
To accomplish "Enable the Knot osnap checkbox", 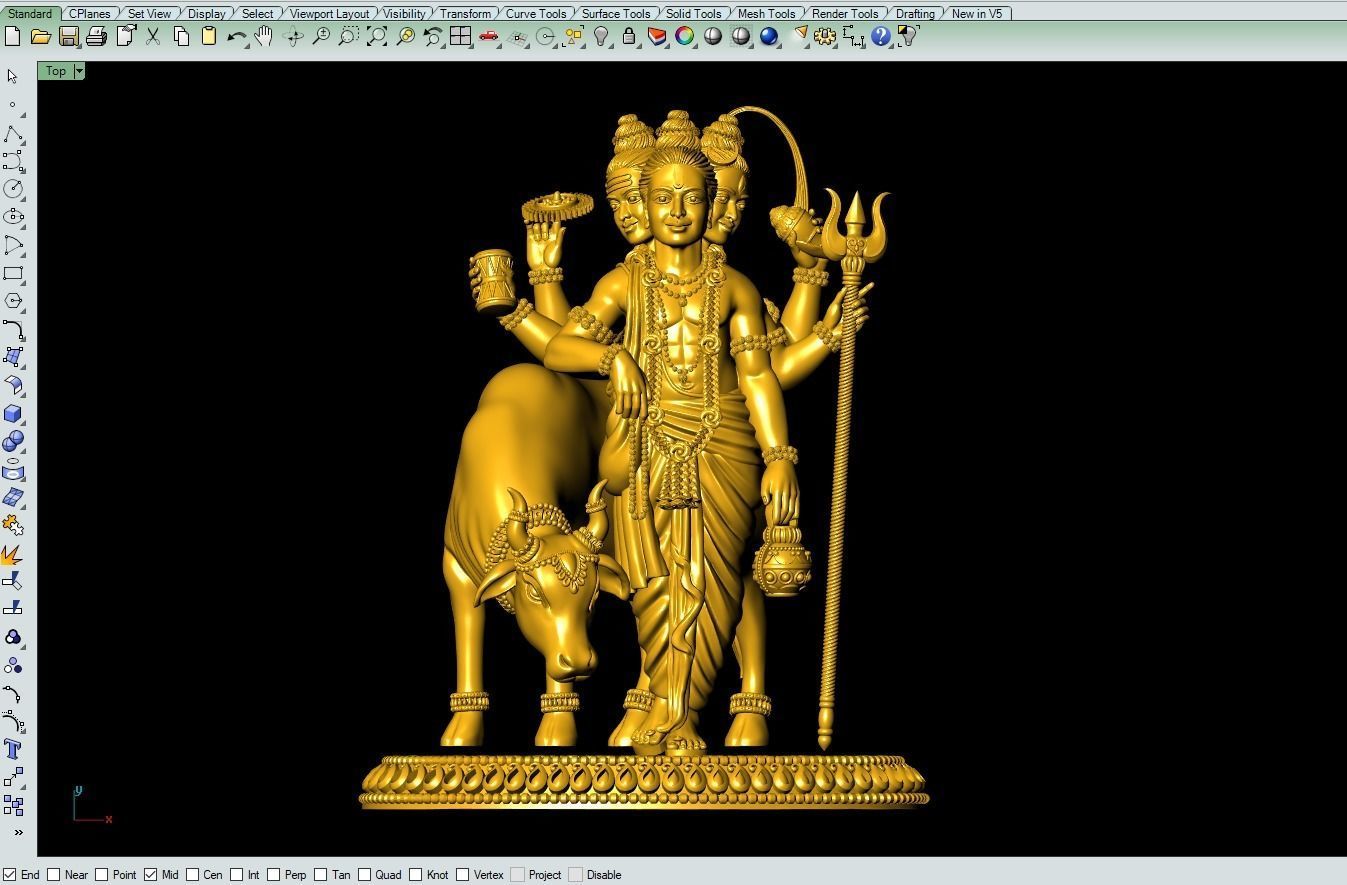I will click(x=416, y=874).
